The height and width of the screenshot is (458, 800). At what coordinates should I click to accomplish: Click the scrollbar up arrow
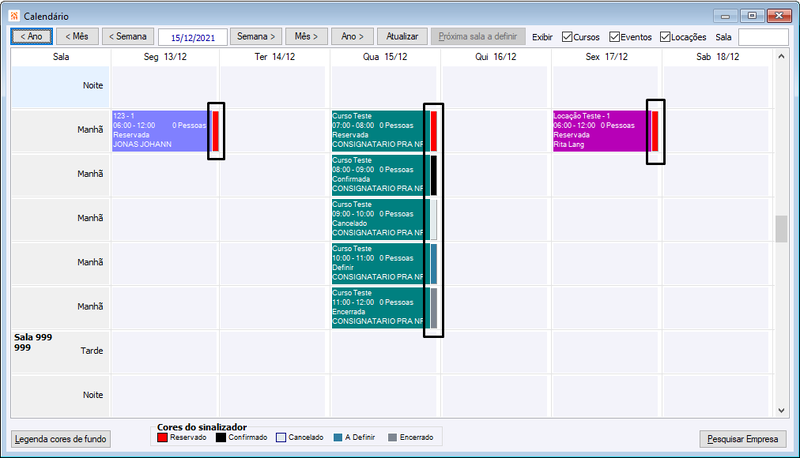781,56
